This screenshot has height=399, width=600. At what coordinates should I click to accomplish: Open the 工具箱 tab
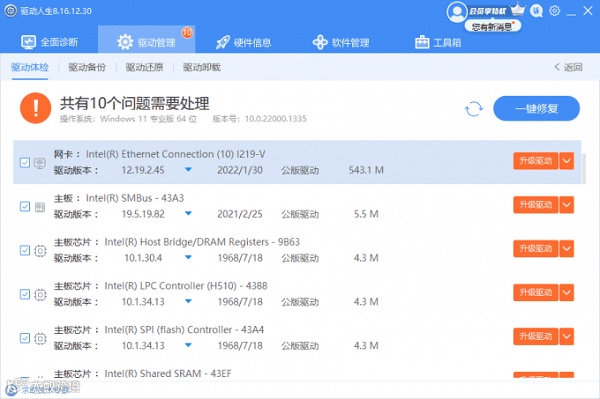(x=438, y=42)
